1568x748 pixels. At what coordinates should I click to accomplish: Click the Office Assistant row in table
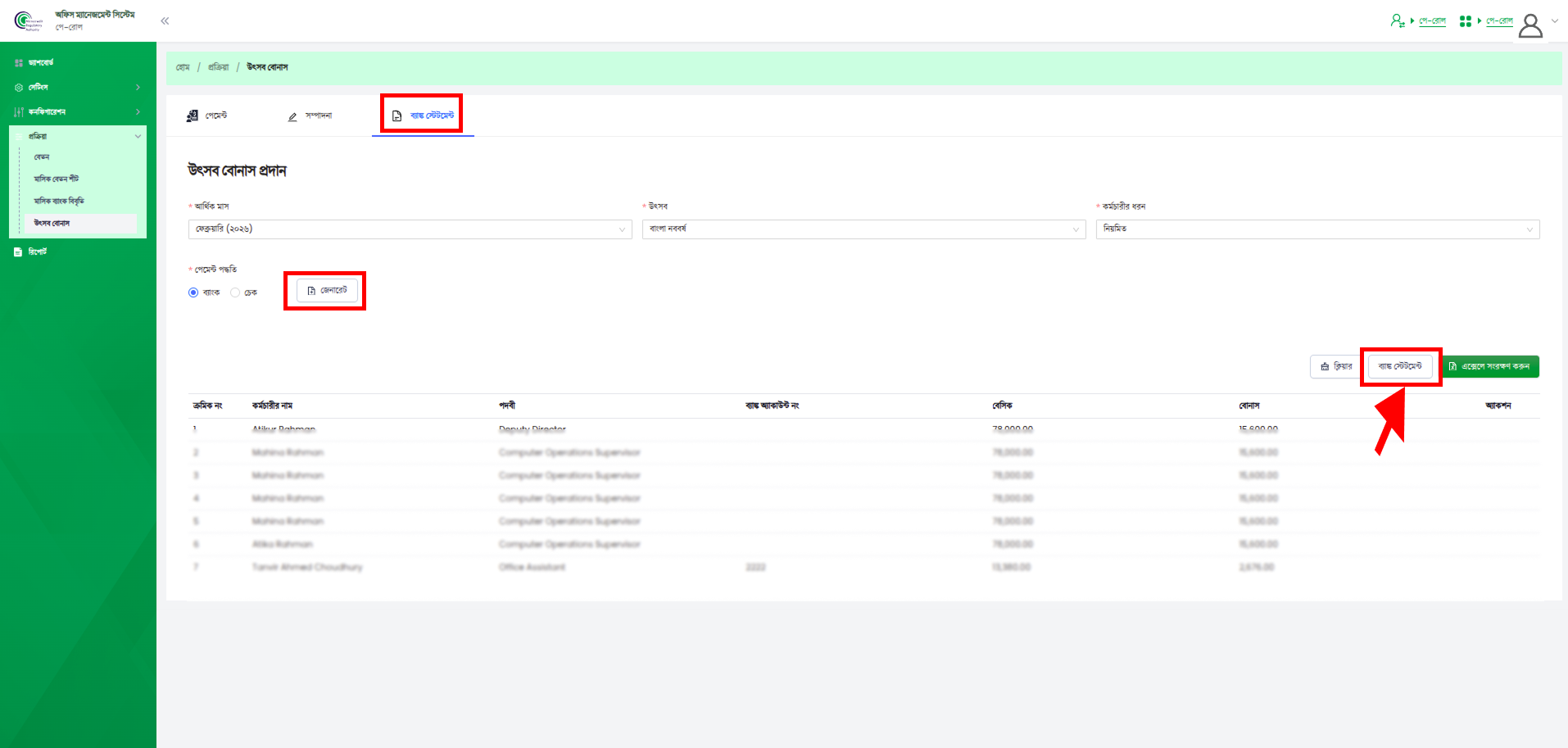tap(863, 567)
